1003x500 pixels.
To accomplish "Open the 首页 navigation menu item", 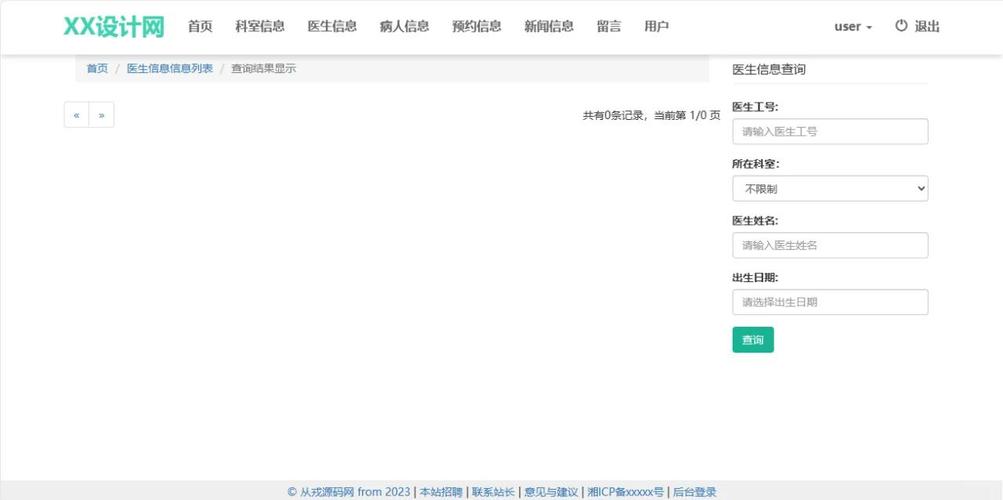I will [x=200, y=26].
